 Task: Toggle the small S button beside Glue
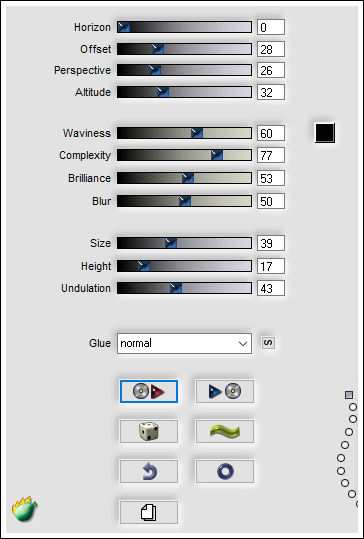(x=268, y=342)
